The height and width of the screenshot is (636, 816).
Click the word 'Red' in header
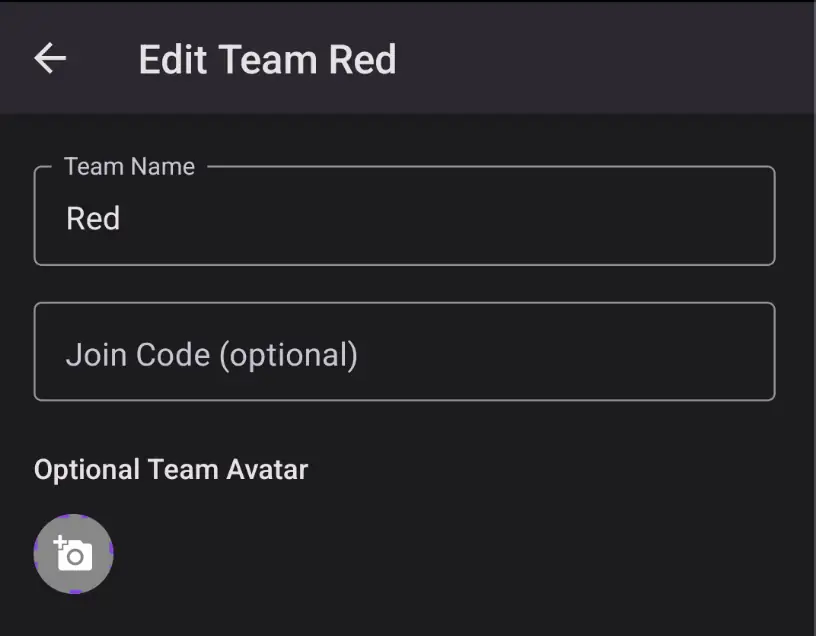[362, 59]
